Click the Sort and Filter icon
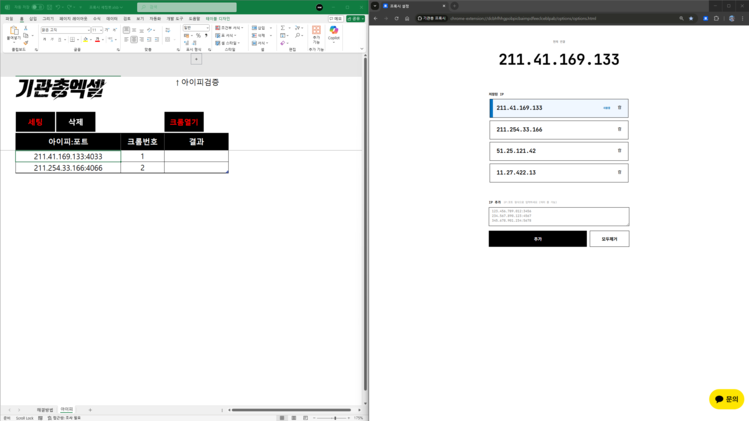Viewport: 749px width, 421px height. (297, 28)
